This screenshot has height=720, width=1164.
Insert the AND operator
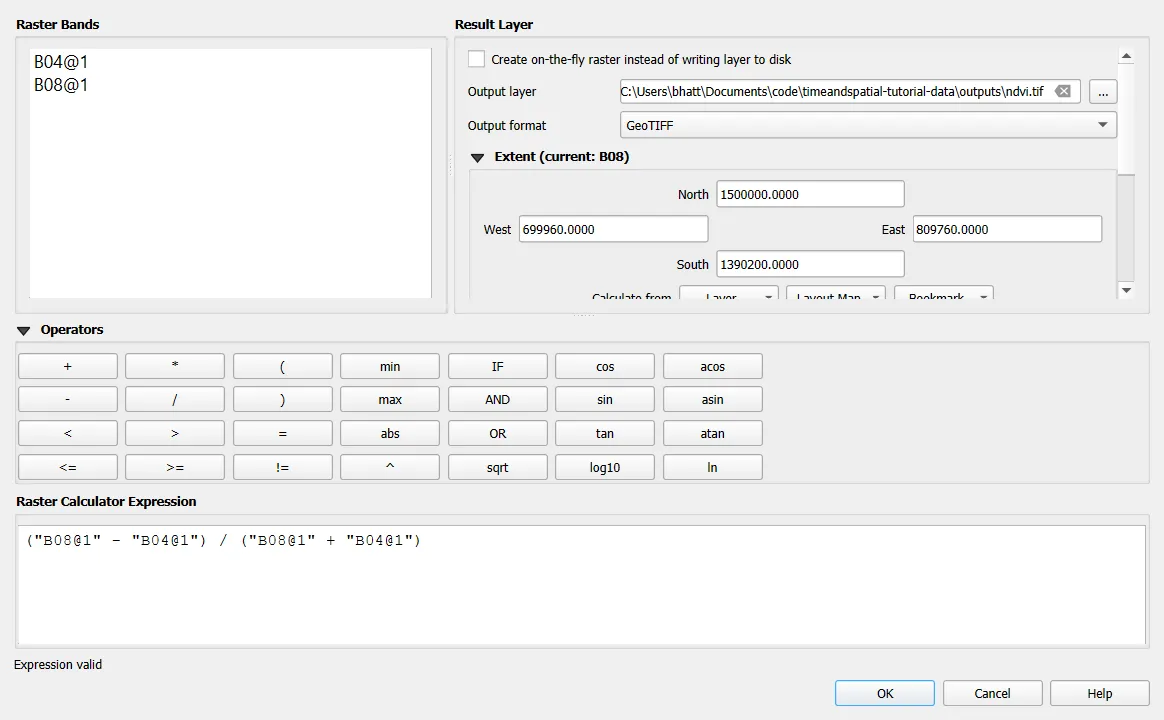[497, 399]
